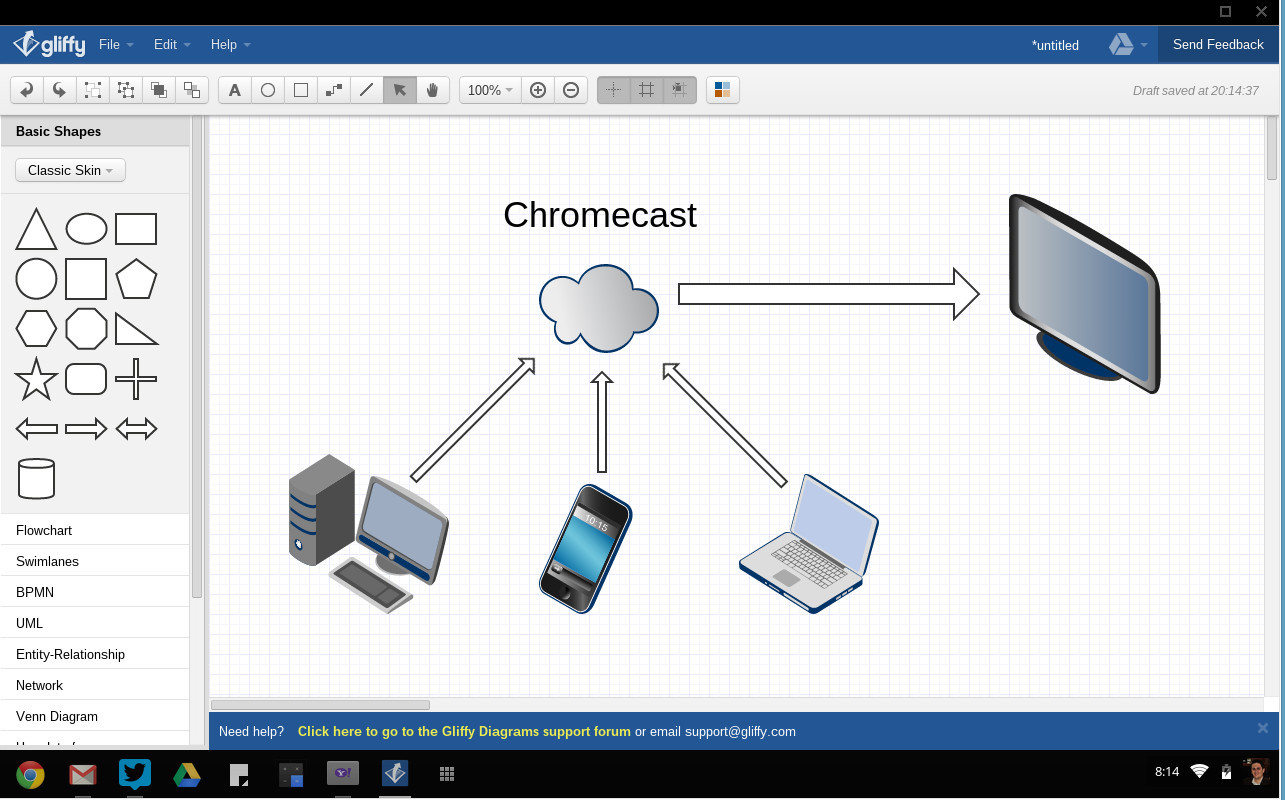
Task: Open the Gliffy Diagrams support forum link
Action: pyautogui.click(x=464, y=731)
